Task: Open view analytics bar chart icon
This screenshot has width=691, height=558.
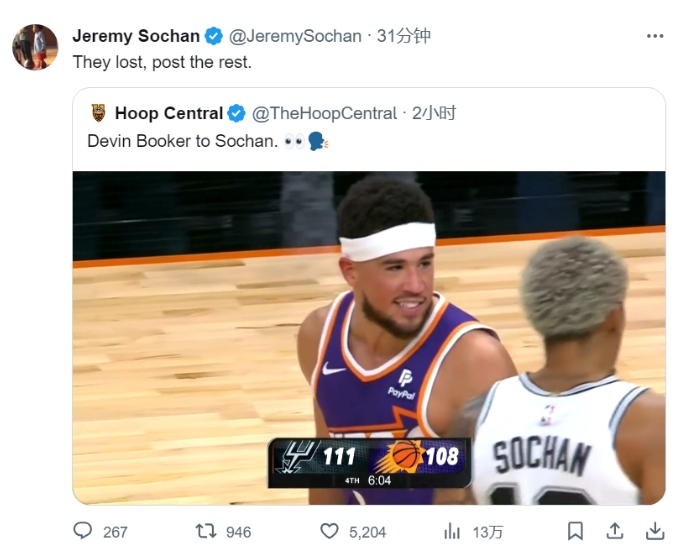Action: pyautogui.click(x=452, y=531)
